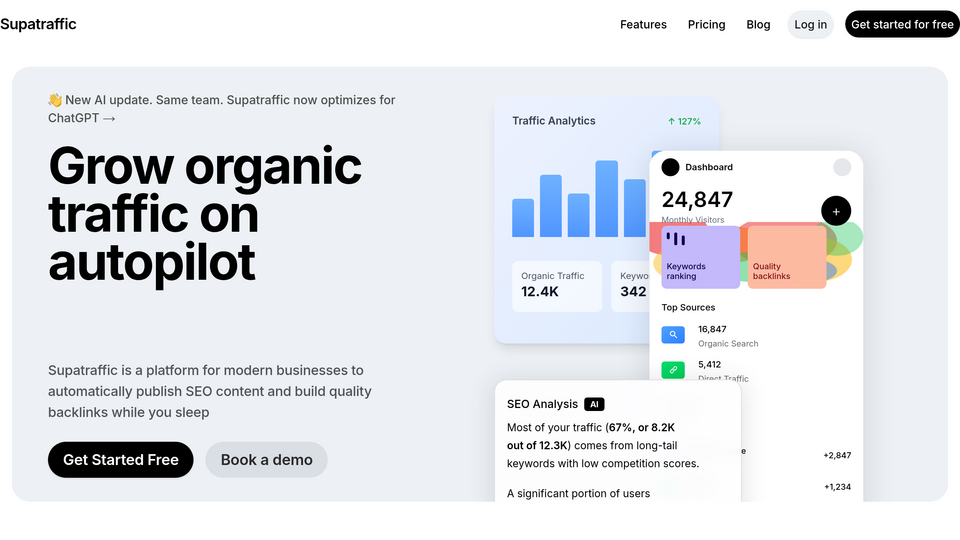Click the Get Started Free hero button
Image resolution: width=960 pixels, height=540 pixels.
click(121, 460)
